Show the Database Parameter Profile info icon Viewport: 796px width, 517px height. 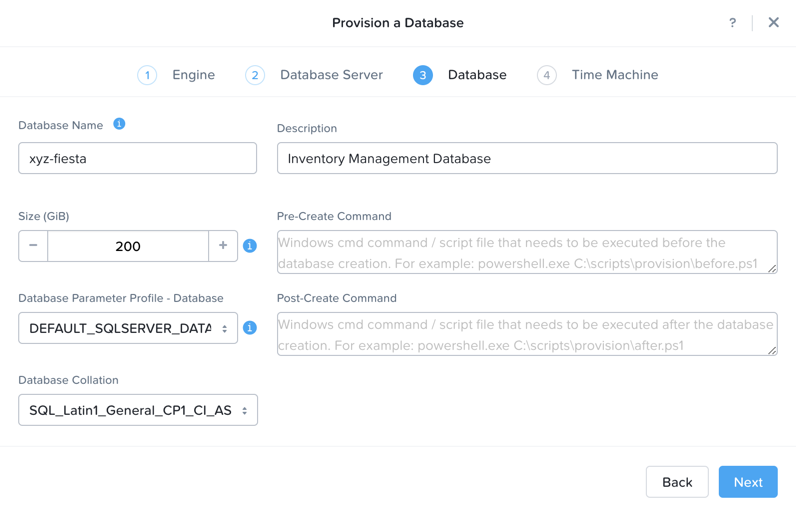tap(250, 328)
